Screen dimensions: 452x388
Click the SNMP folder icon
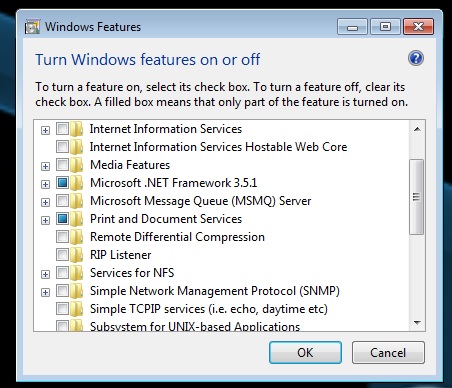(x=76, y=291)
